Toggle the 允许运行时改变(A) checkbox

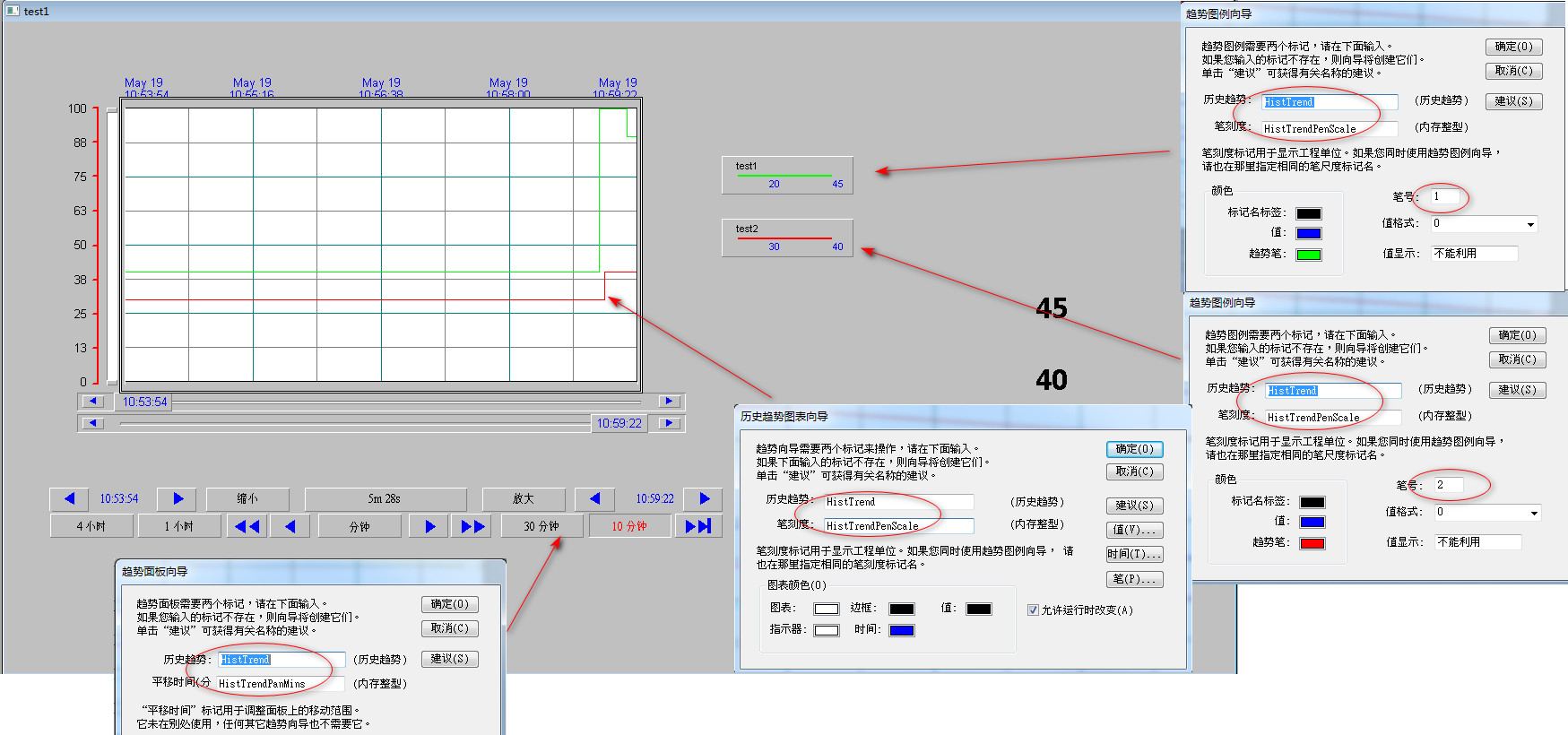coord(1033,610)
